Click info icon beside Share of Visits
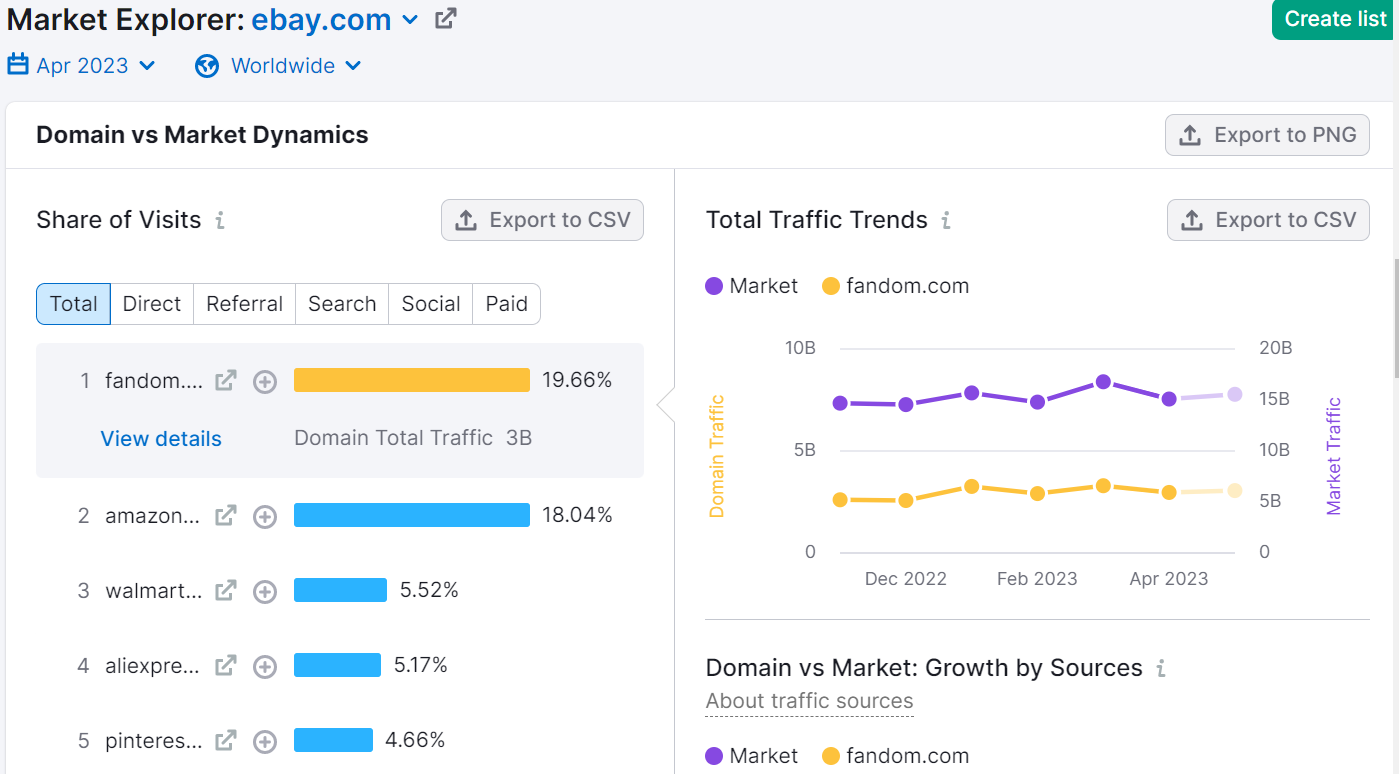This screenshot has width=1399, height=774. (220, 220)
